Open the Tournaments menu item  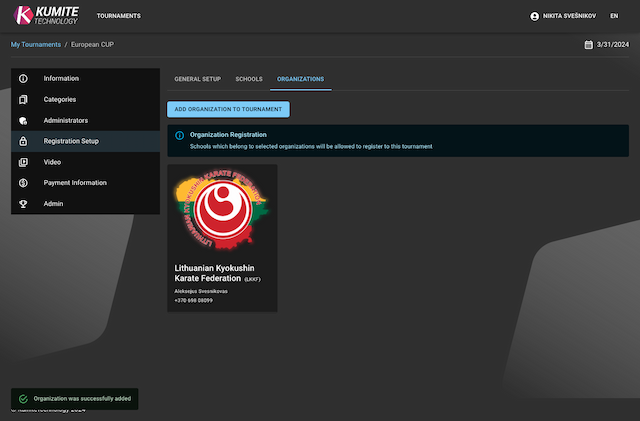click(118, 16)
